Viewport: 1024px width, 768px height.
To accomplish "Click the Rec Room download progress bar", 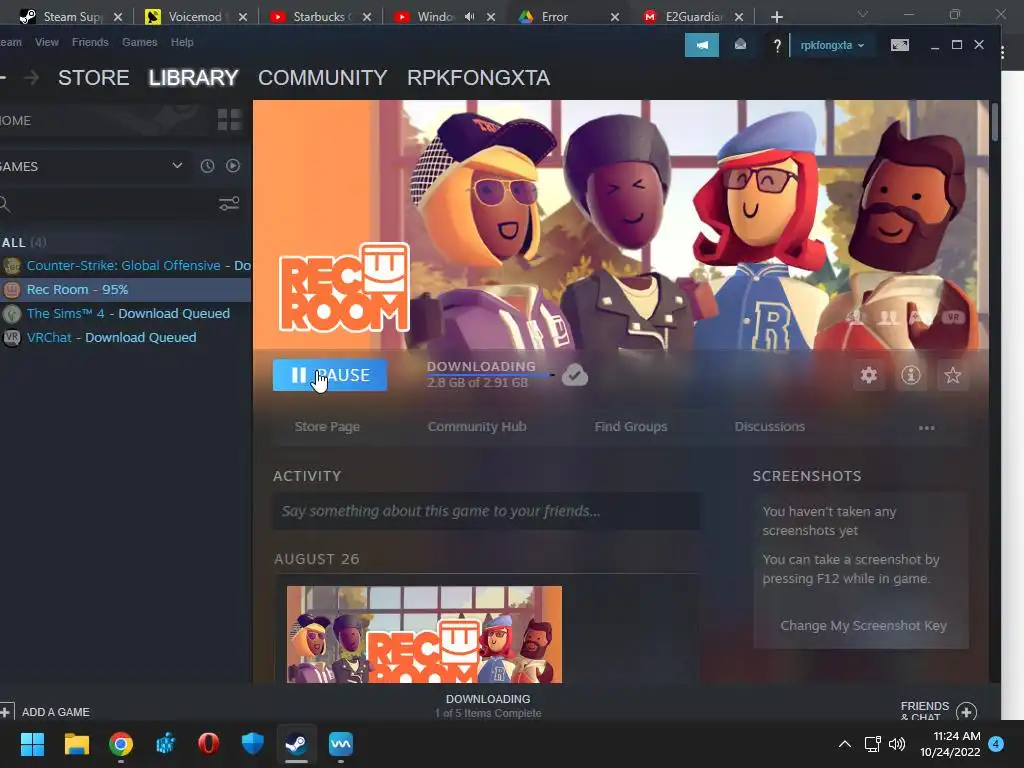I will pos(490,375).
